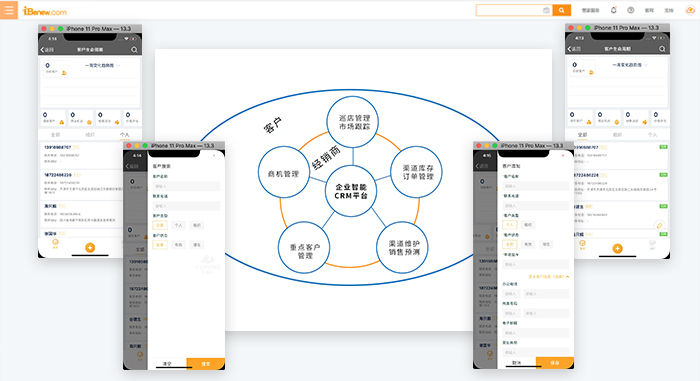Viewport: 700px width, 381px height.
Task: Focus 联系电话 input in 客户搜索 panel
Action: 186,206
